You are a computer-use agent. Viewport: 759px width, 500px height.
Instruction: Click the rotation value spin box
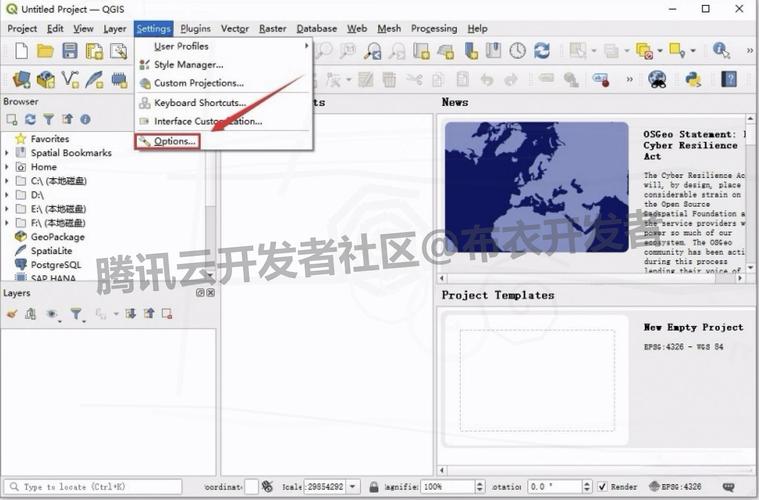[560, 486]
